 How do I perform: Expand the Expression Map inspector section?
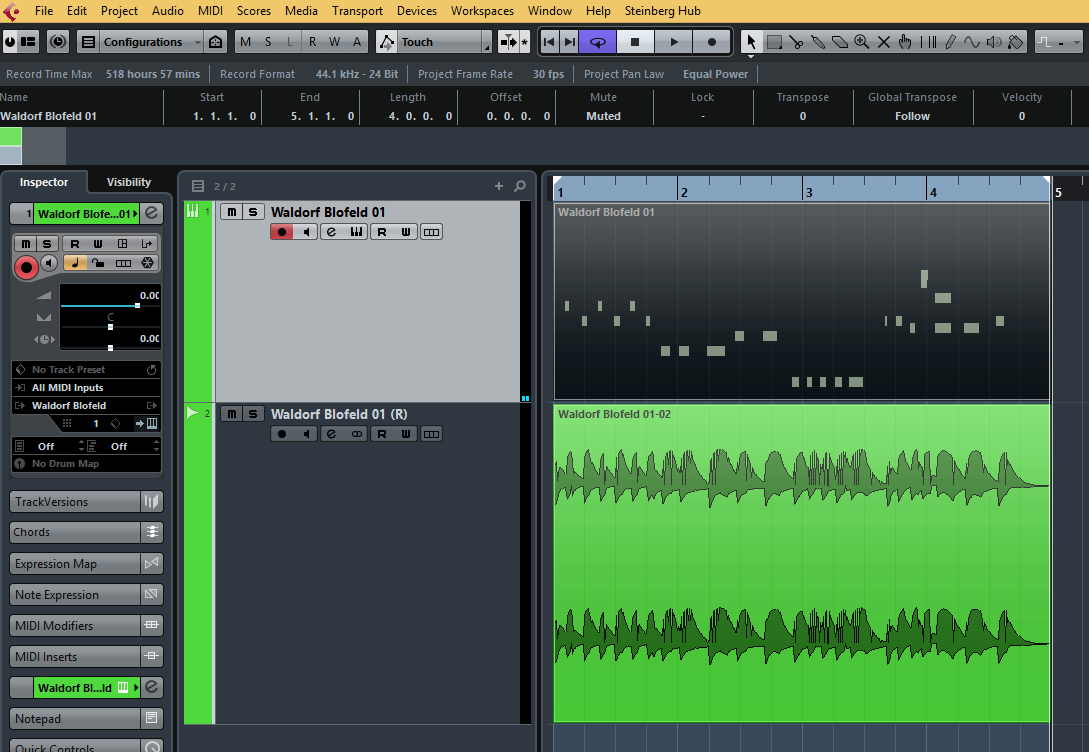pos(75,563)
